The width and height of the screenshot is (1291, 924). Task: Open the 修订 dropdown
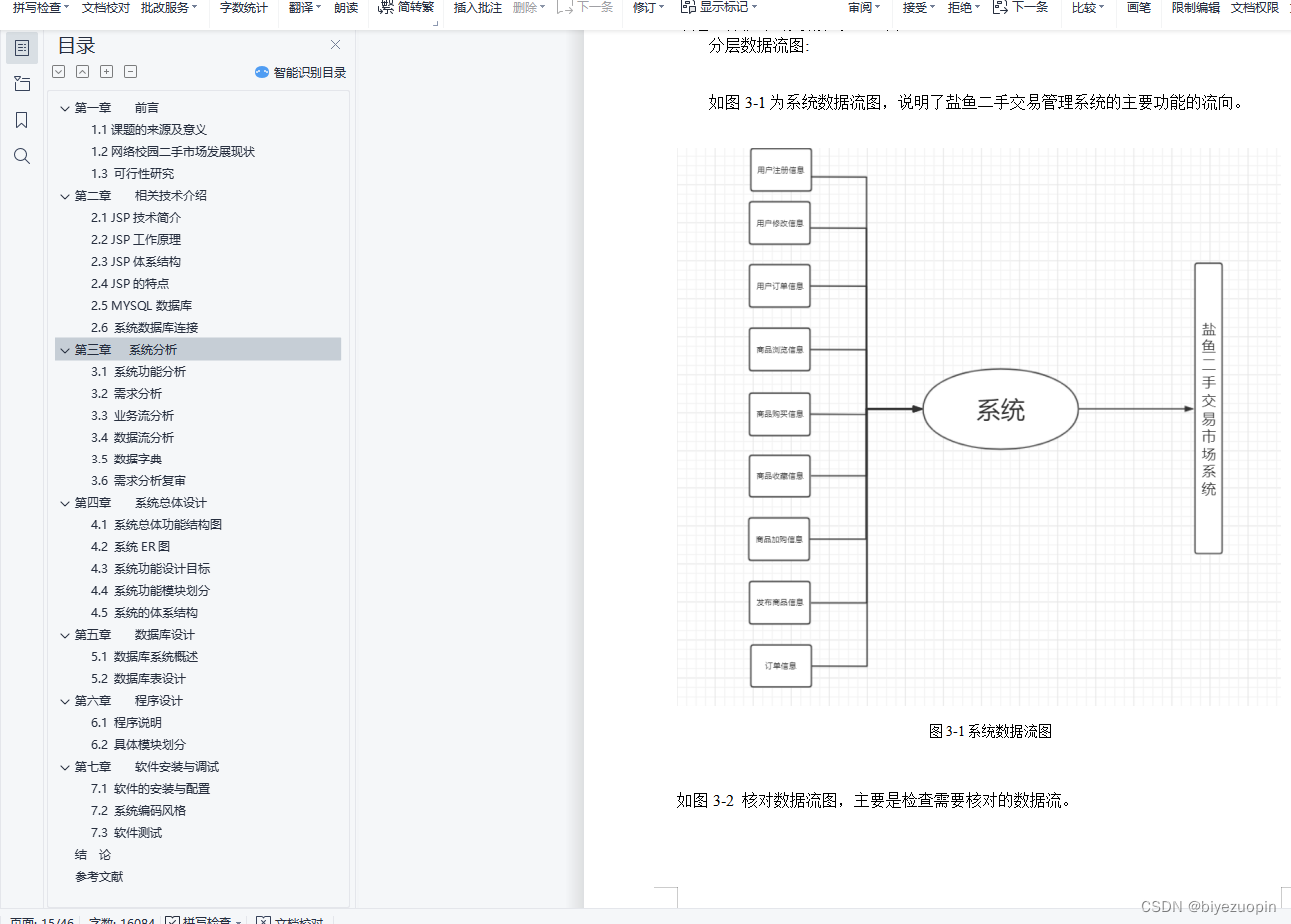coord(648,7)
